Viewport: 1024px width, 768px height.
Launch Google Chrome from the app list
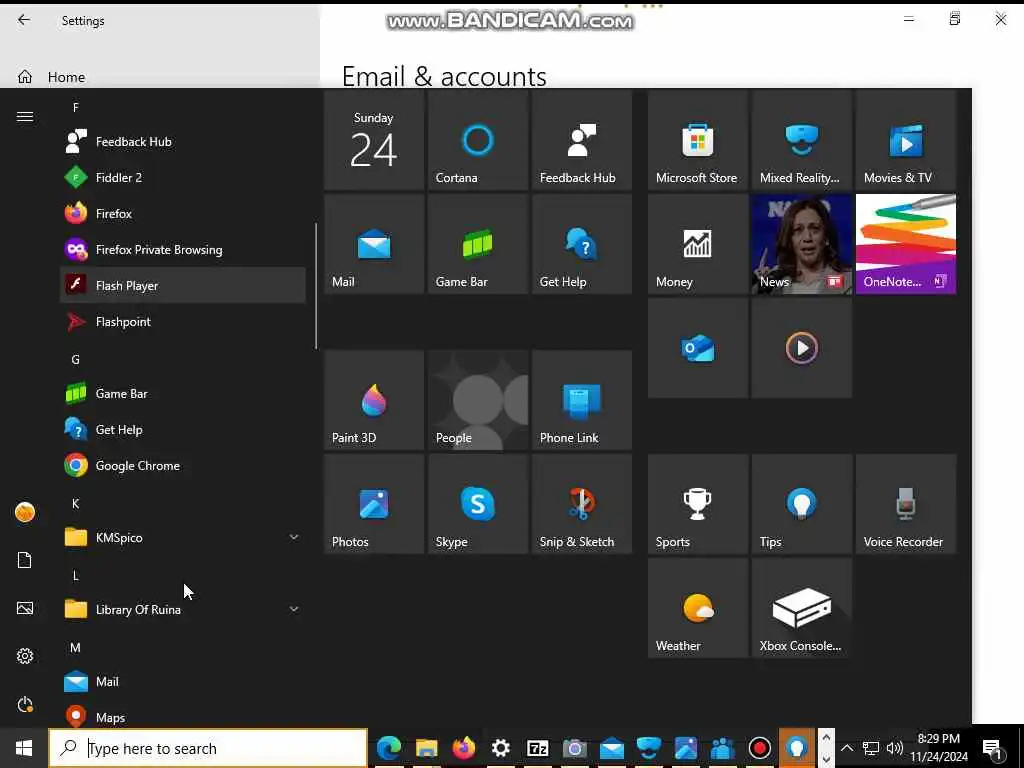pyautogui.click(x=183, y=466)
